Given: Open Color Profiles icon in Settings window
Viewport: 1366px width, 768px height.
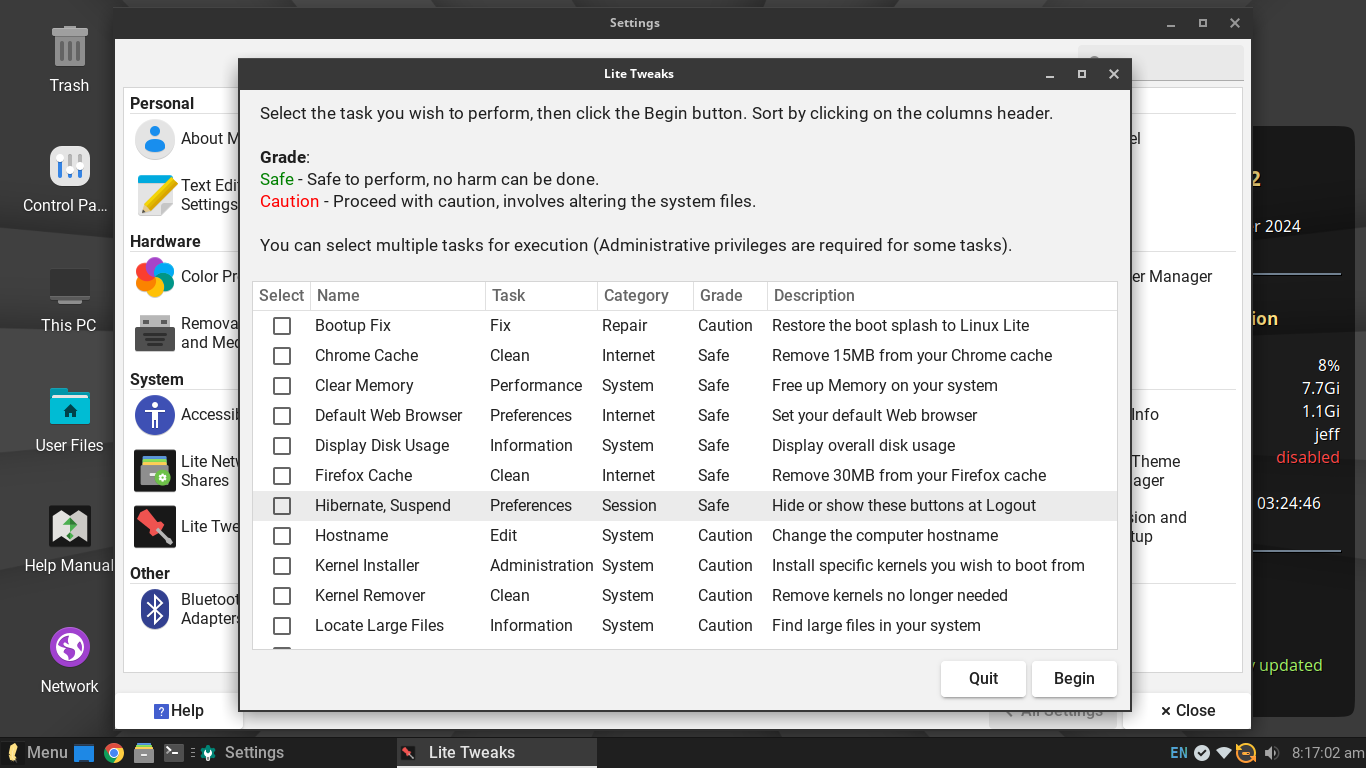Looking at the screenshot, I should (x=155, y=277).
